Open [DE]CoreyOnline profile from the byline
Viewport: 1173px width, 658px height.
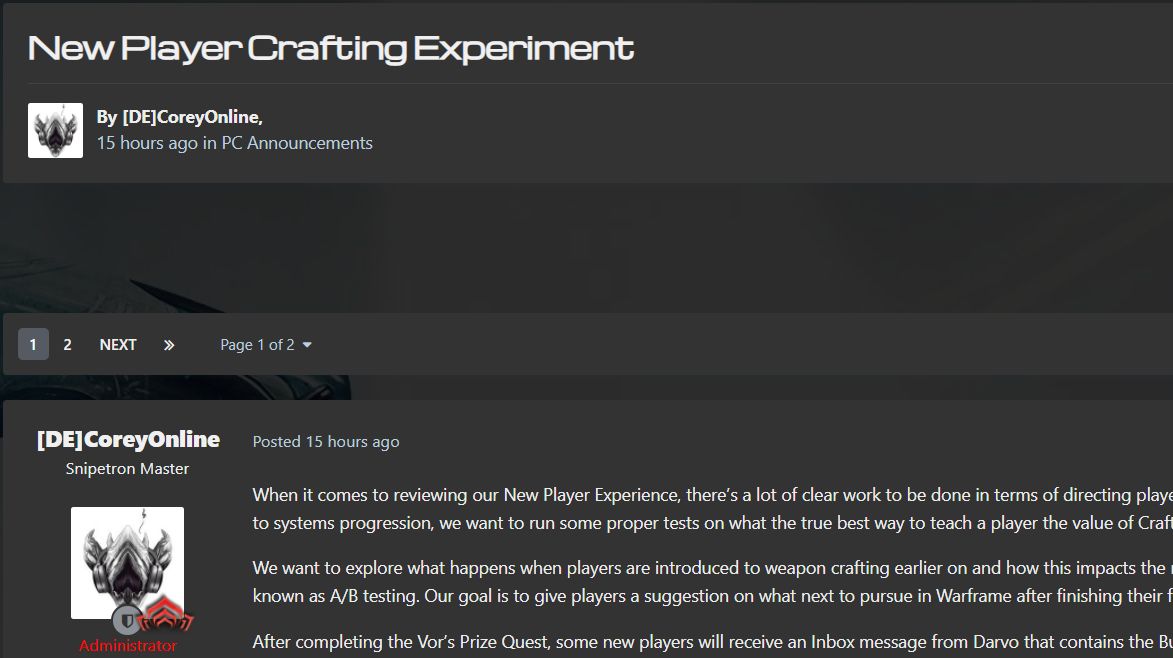(192, 117)
